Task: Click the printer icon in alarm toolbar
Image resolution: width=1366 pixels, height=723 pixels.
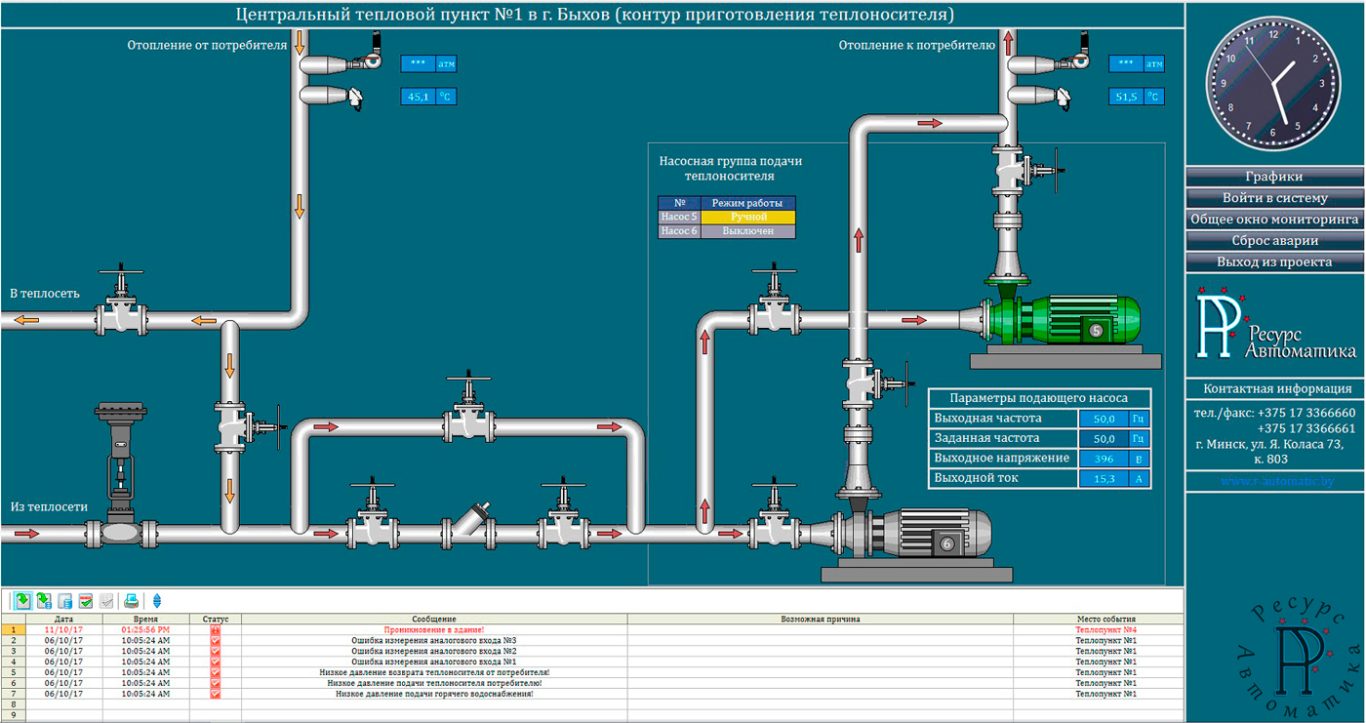Action: 131,601
